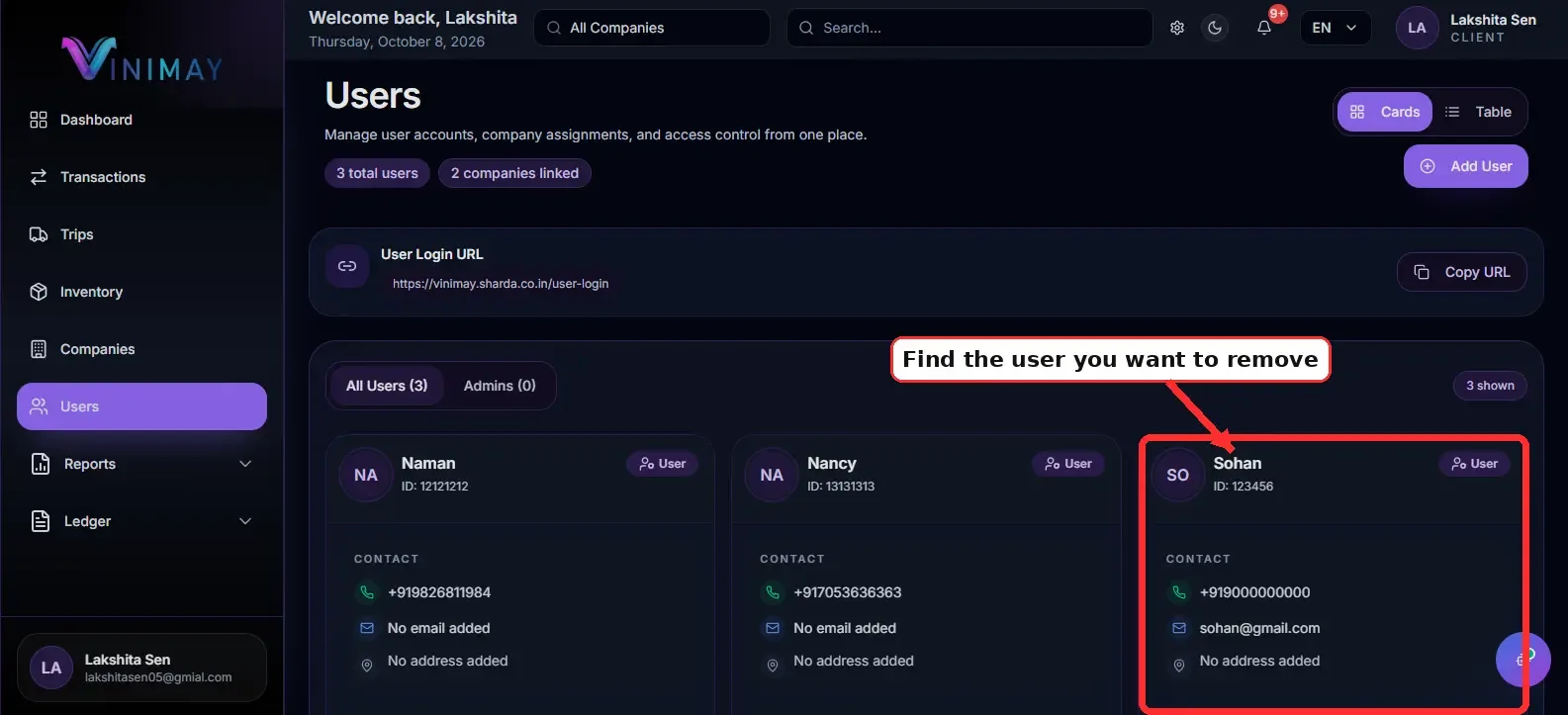Viewport: 1568px width, 715px height.
Task: Click the User role badge on Sohan's card
Action: coord(1474,464)
